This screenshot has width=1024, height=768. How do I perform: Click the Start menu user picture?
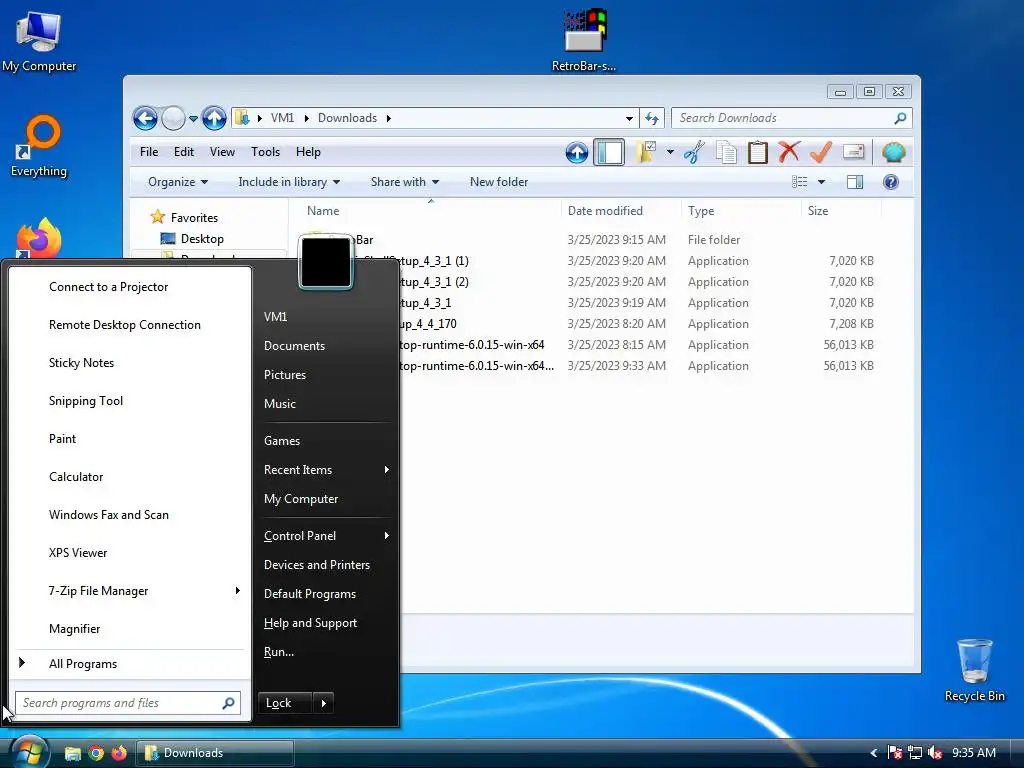tap(326, 261)
